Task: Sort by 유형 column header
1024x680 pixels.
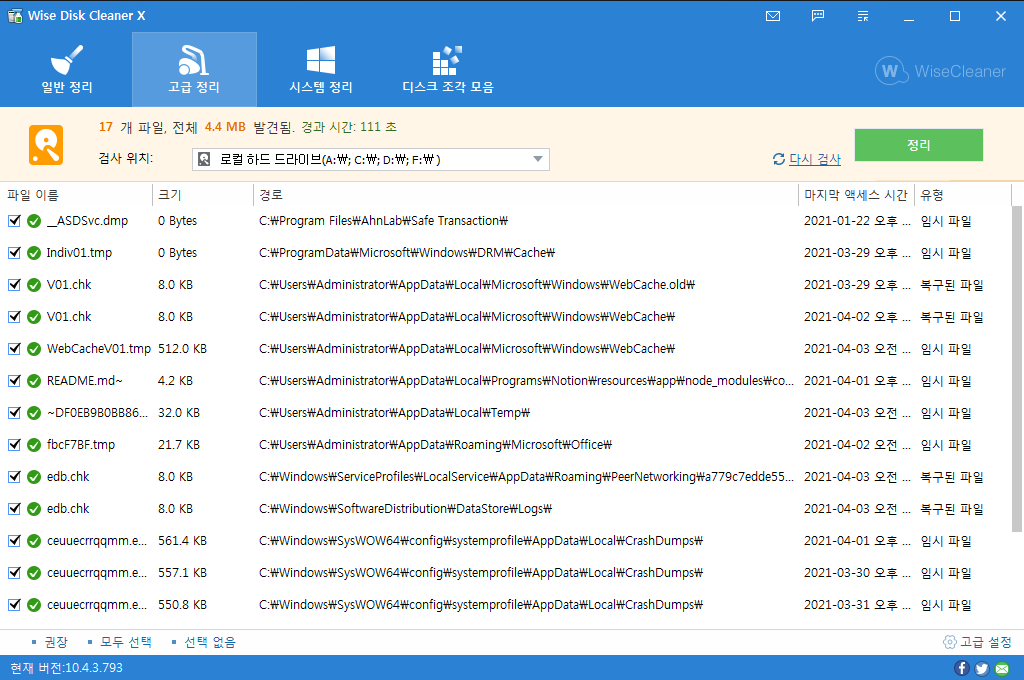Action: pyautogui.click(x=931, y=195)
